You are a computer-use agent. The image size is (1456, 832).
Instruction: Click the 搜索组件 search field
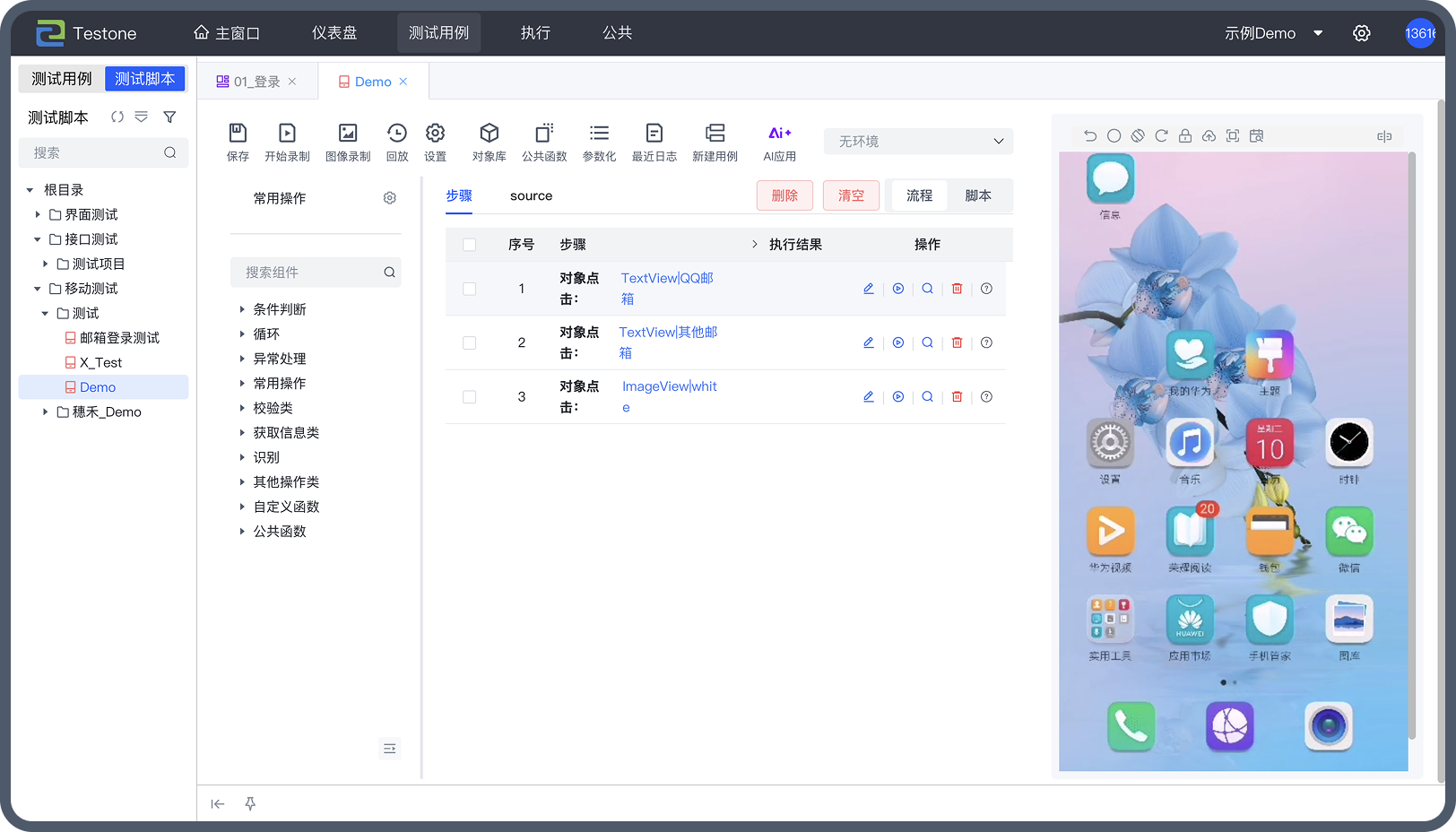(309, 273)
